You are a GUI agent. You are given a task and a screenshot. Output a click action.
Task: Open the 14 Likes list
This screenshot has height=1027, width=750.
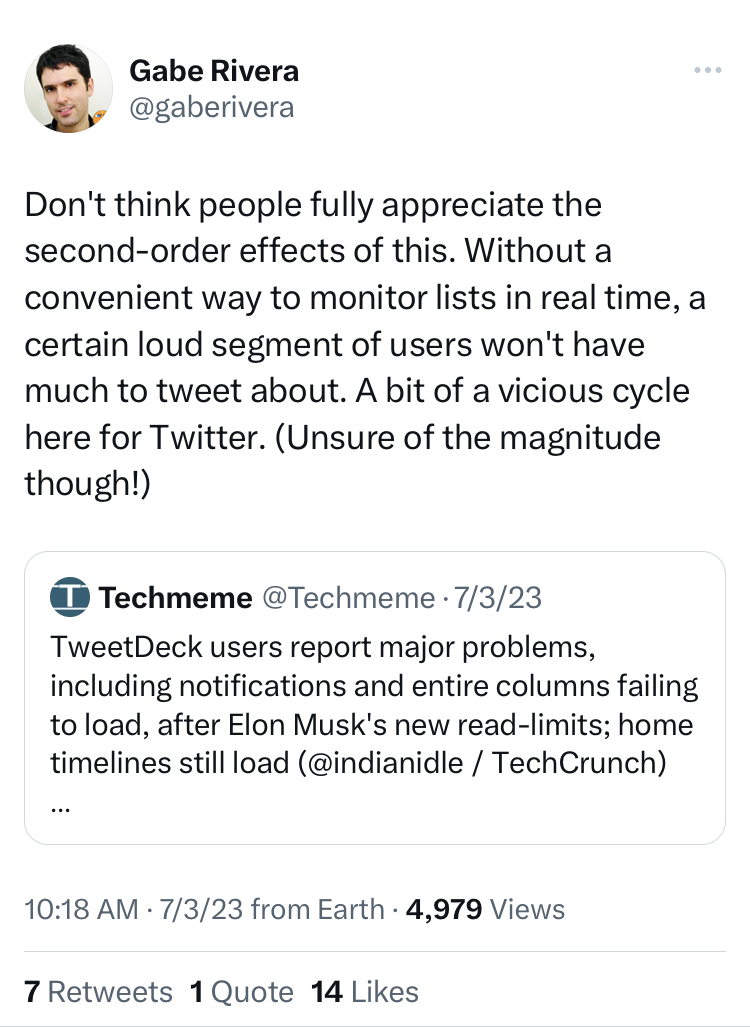coord(365,991)
